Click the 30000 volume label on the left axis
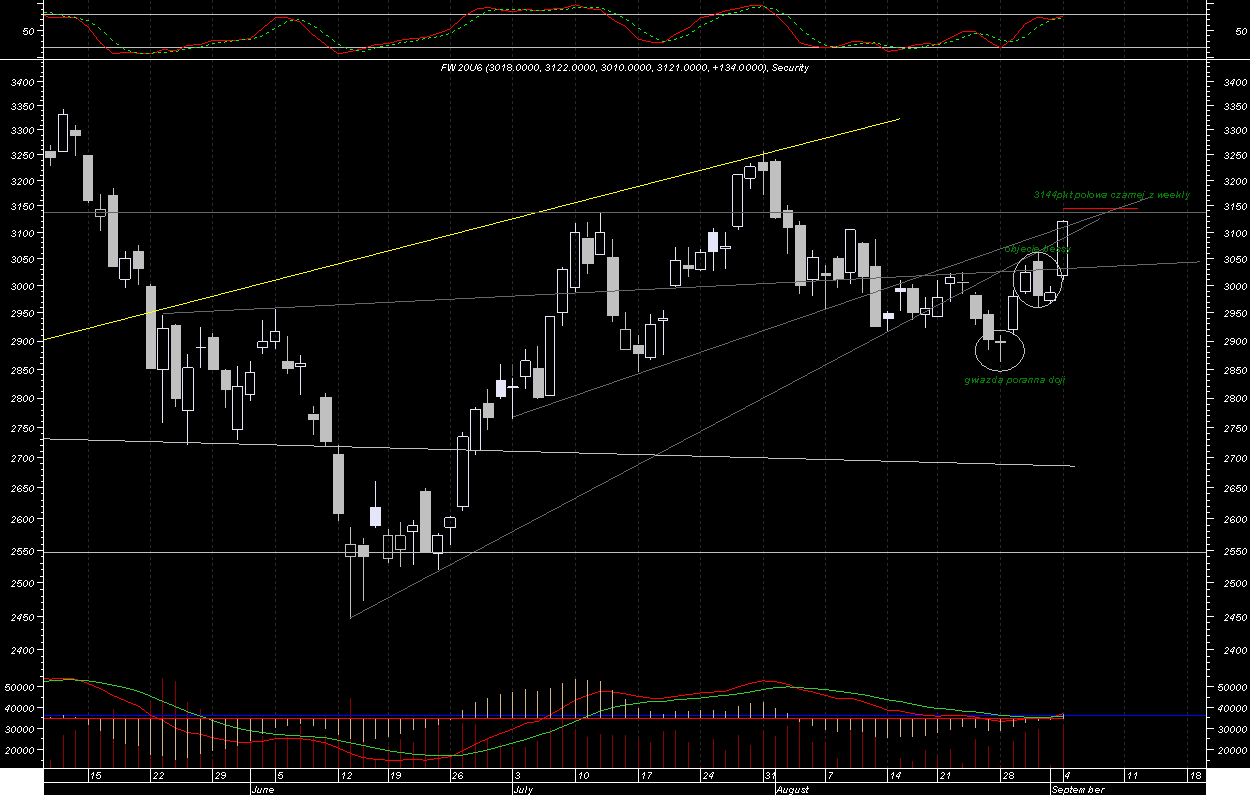The height and width of the screenshot is (795, 1250). pyautogui.click(x=20, y=730)
